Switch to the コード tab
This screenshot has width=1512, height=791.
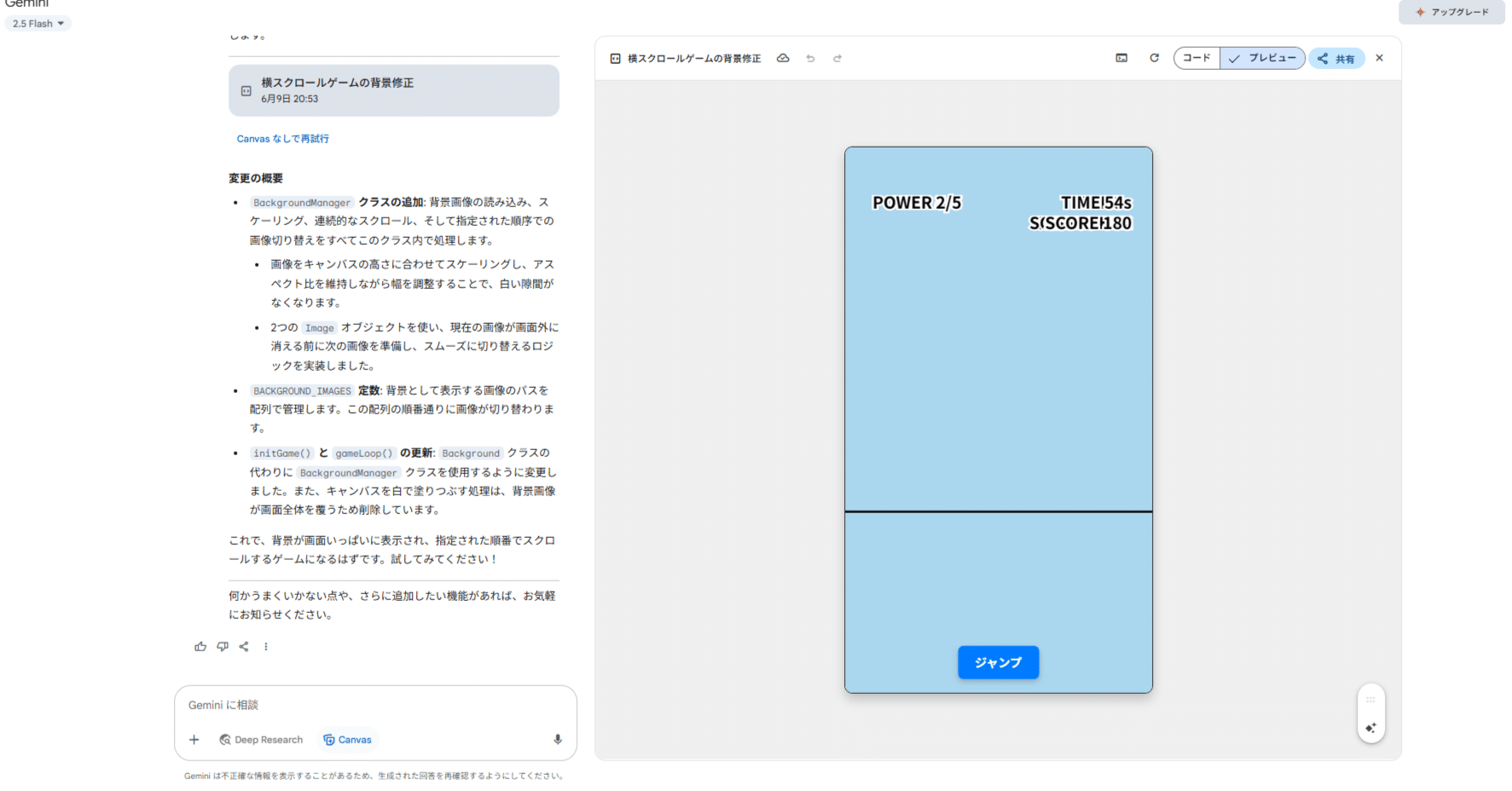point(1196,58)
